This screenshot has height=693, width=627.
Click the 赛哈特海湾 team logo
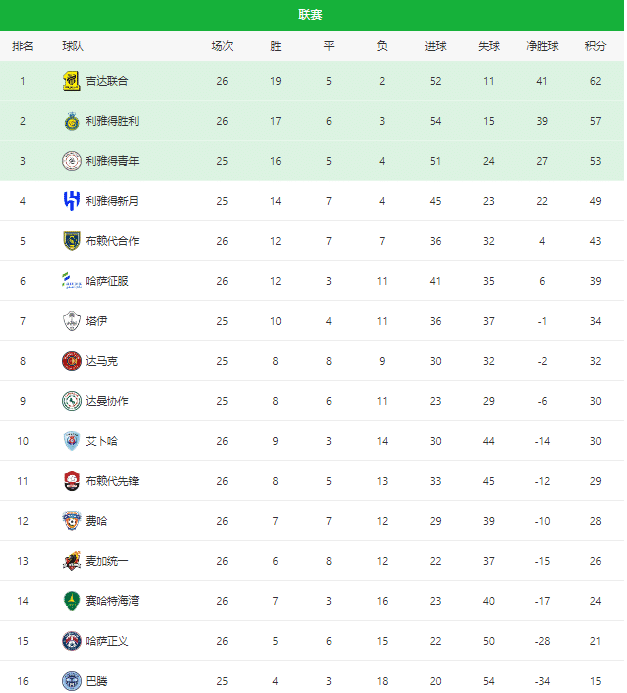[71, 601]
